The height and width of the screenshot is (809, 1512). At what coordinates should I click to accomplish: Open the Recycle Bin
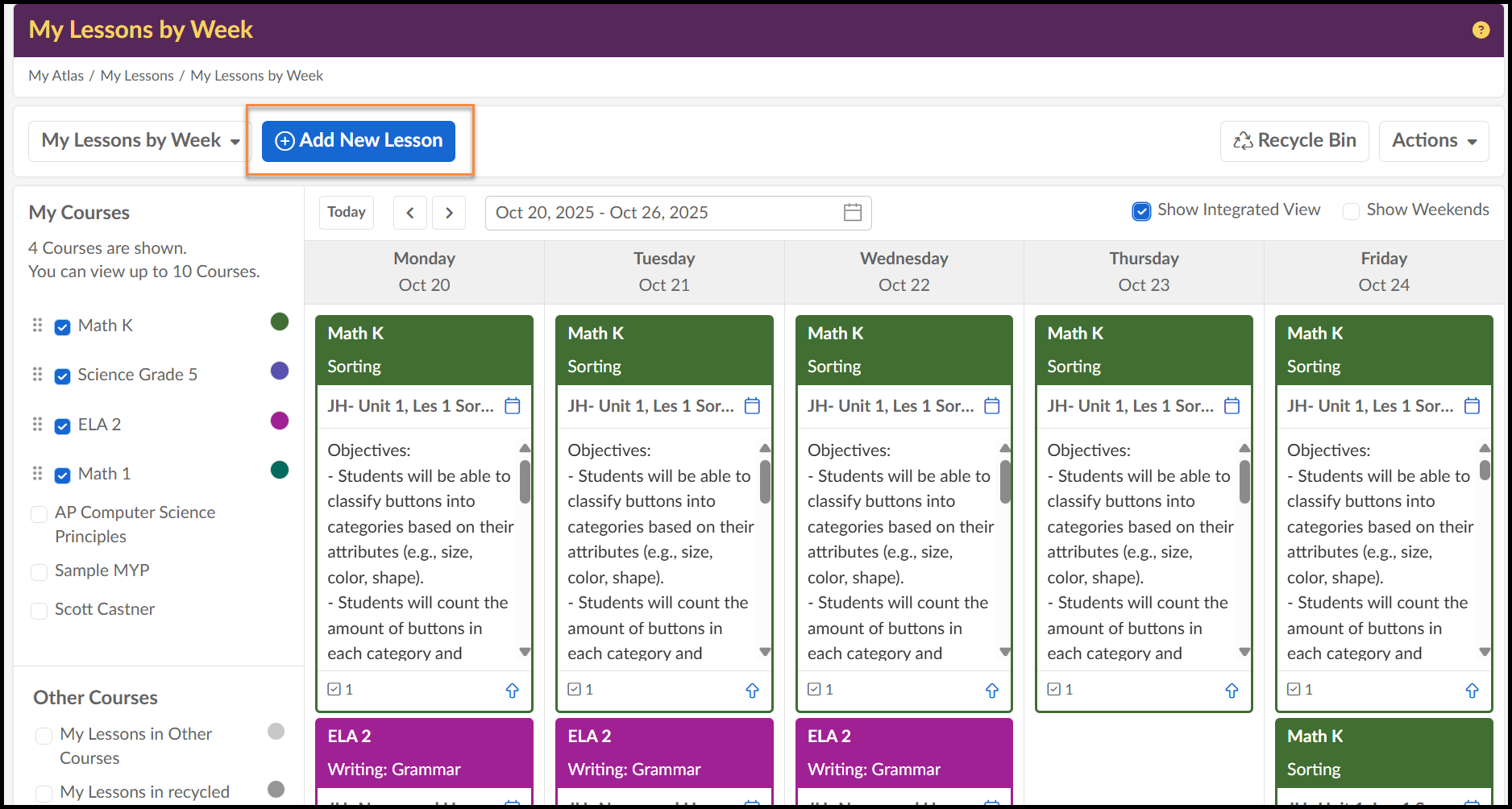(x=1294, y=141)
